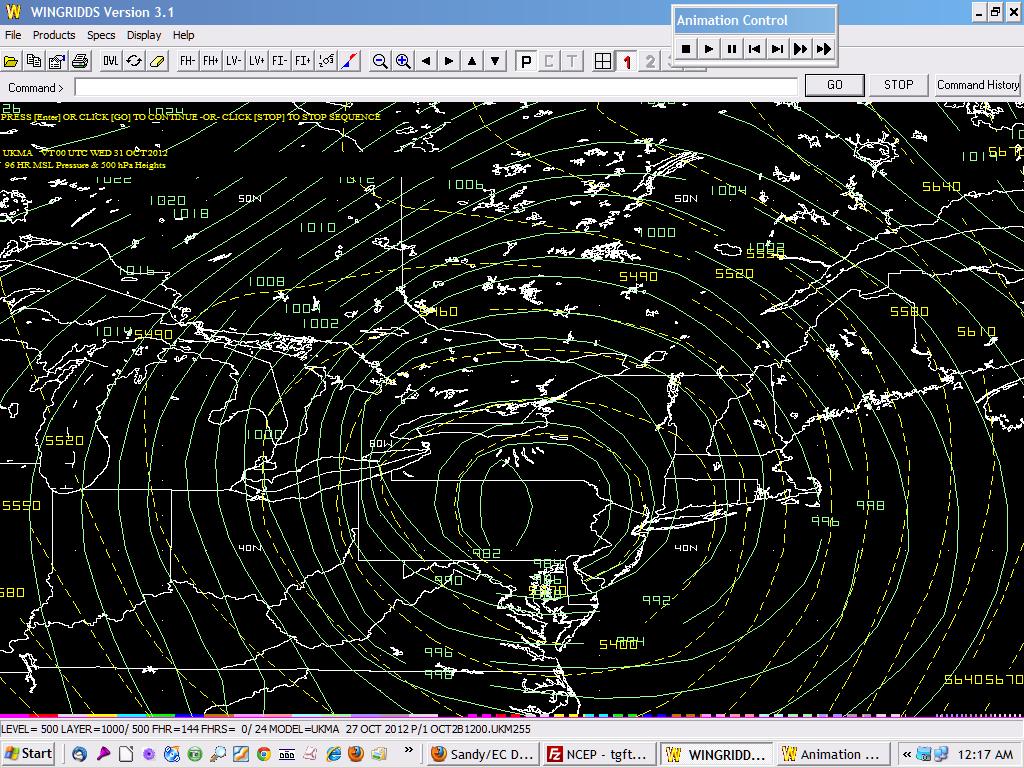This screenshot has width=1024, height=768.
Task: Open the Windows Start menu
Action: click(x=28, y=754)
